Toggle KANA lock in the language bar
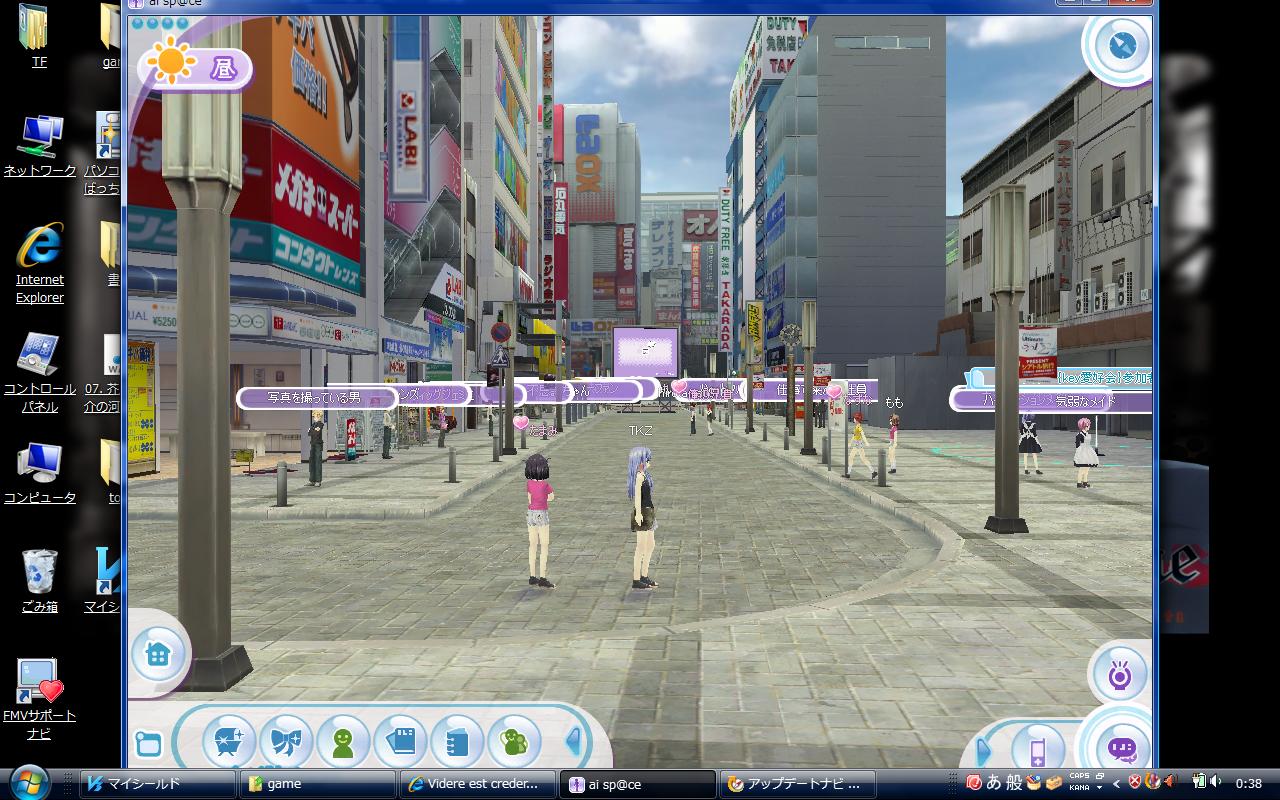The width and height of the screenshot is (1280, 800). pos(1080,788)
